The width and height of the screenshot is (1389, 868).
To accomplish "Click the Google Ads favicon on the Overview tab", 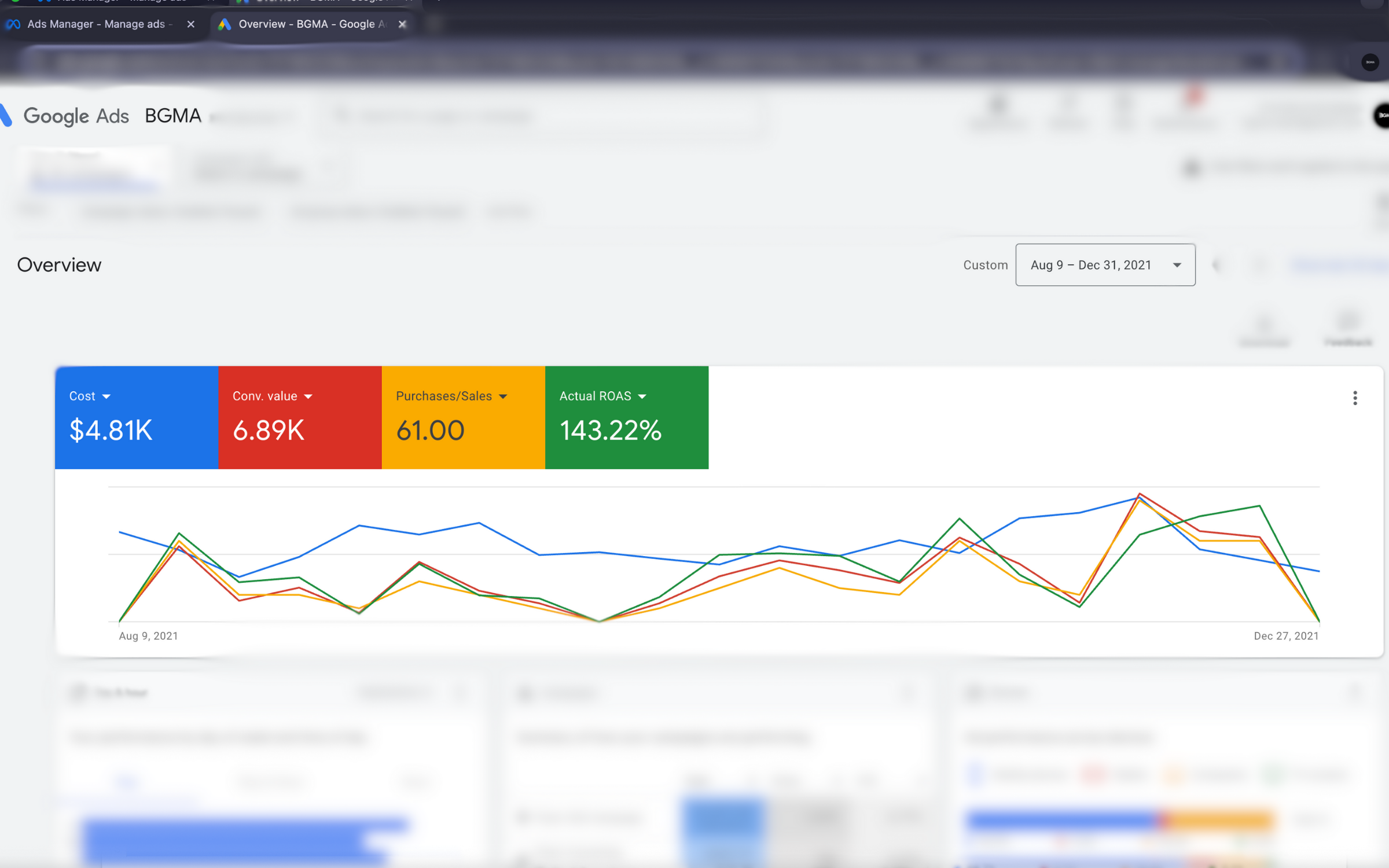I will (x=226, y=24).
